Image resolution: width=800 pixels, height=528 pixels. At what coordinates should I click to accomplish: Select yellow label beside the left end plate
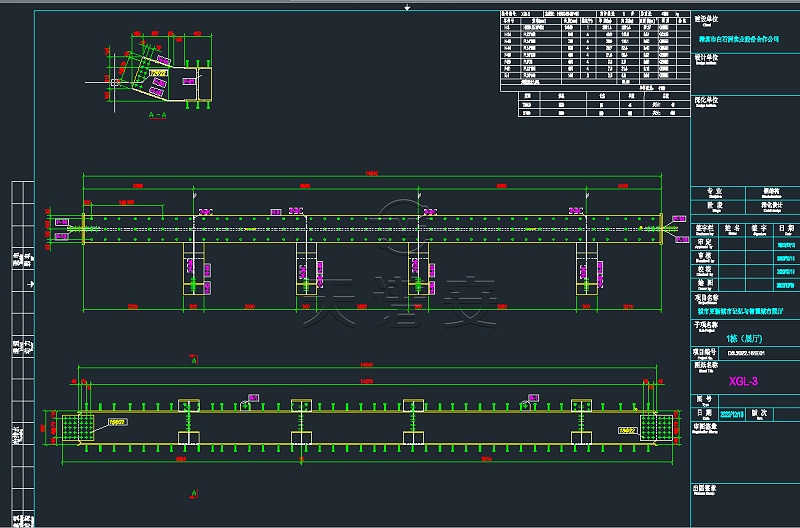point(116,422)
